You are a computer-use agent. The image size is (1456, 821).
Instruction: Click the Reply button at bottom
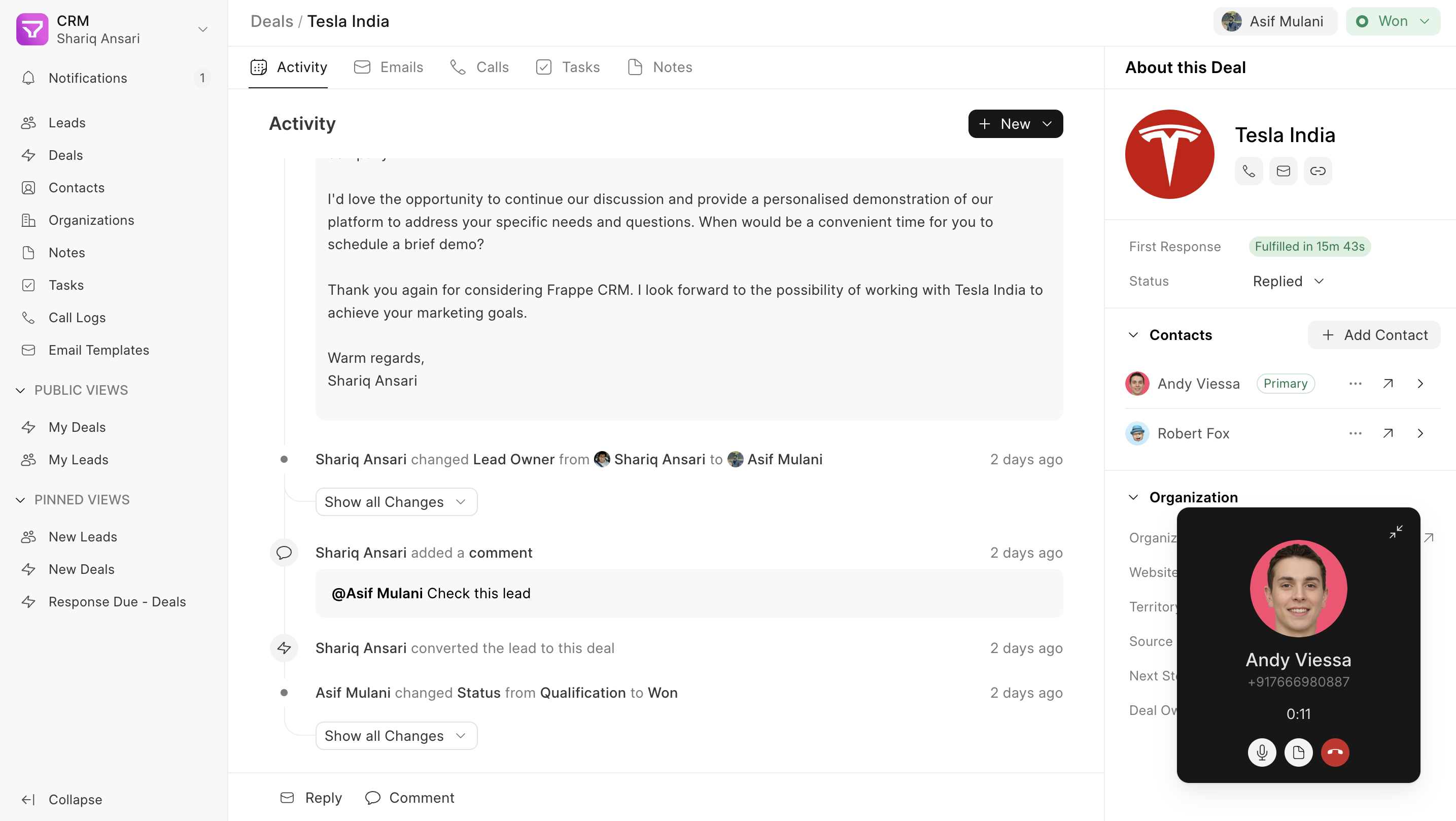tap(311, 798)
